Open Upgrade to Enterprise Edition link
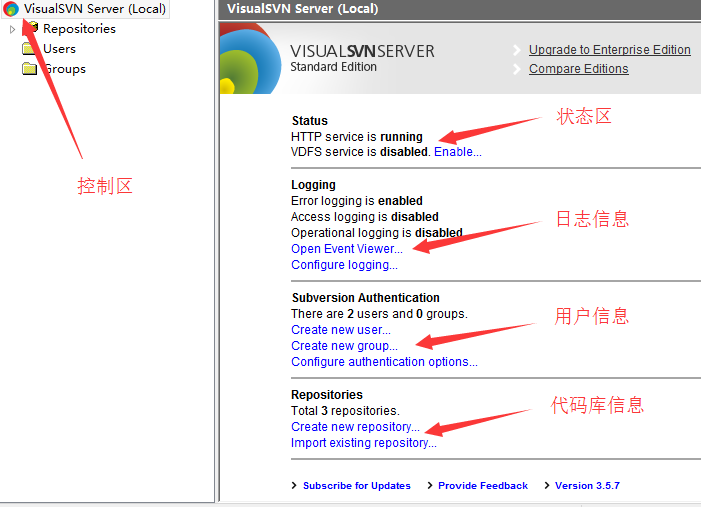The image size is (701, 507). [609, 50]
